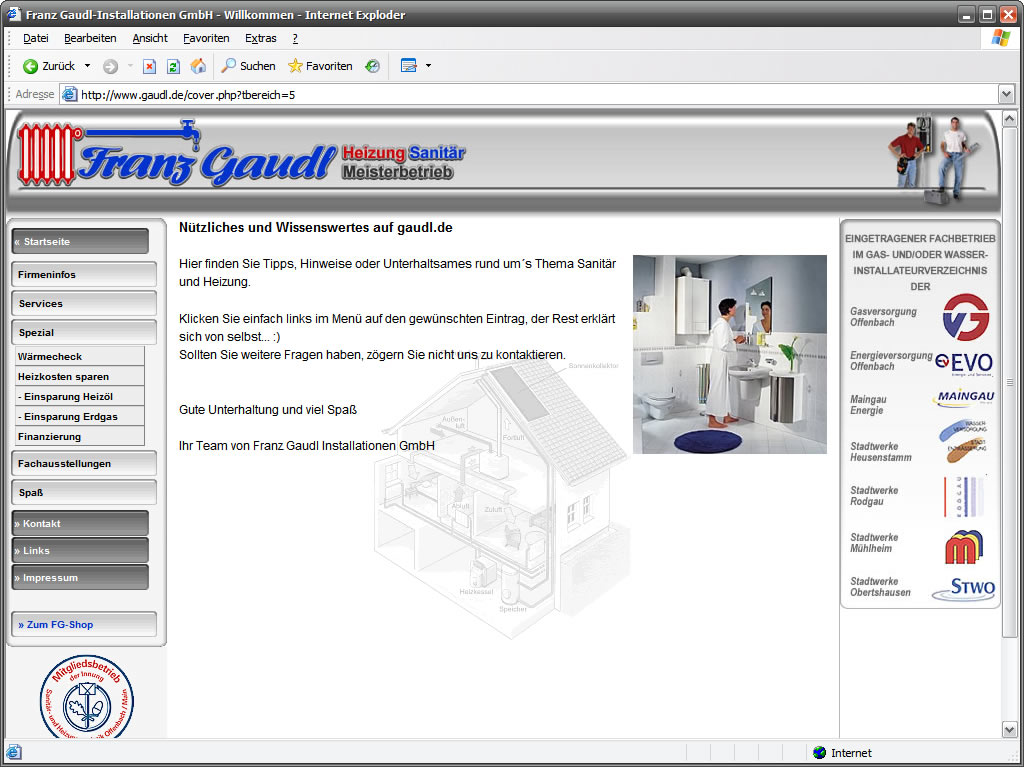Click the EVO Energieversorgung Offenbach logo
Image resolution: width=1024 pixels, height=768 pixels.
point(964,363)
